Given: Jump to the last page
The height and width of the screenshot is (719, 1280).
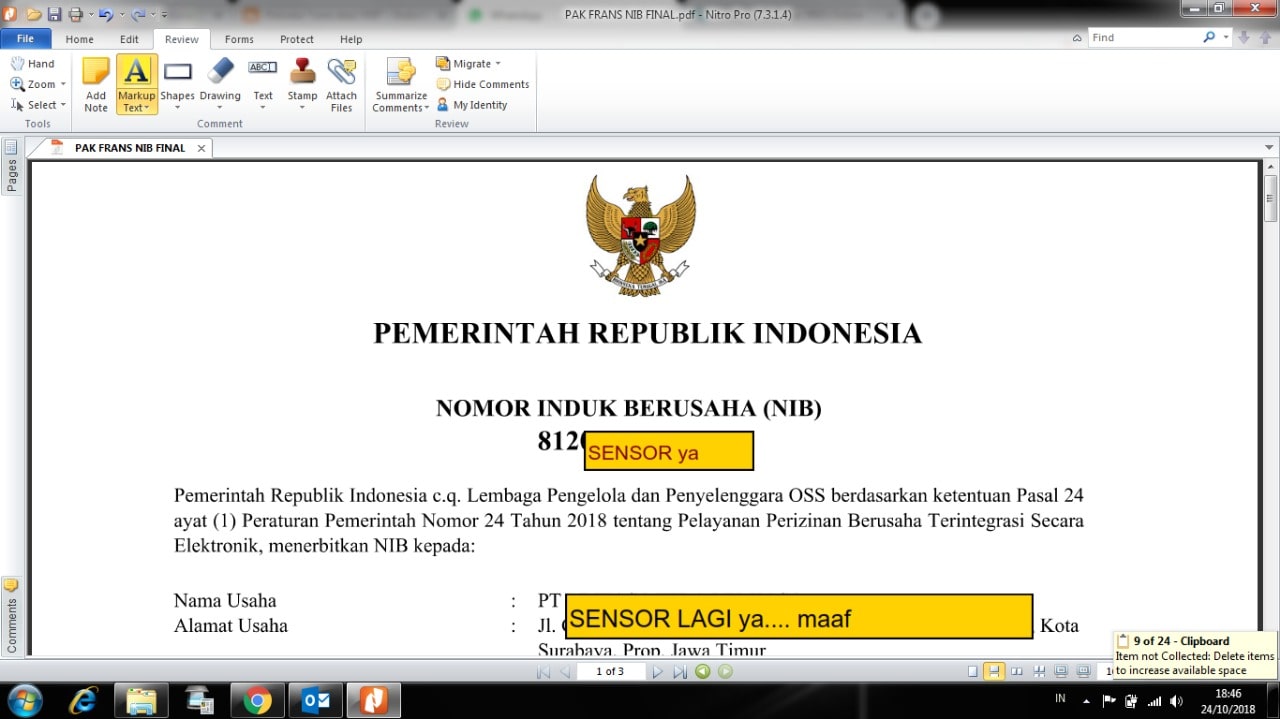Looking at the screenshot, I should click(x=679, y=672).
